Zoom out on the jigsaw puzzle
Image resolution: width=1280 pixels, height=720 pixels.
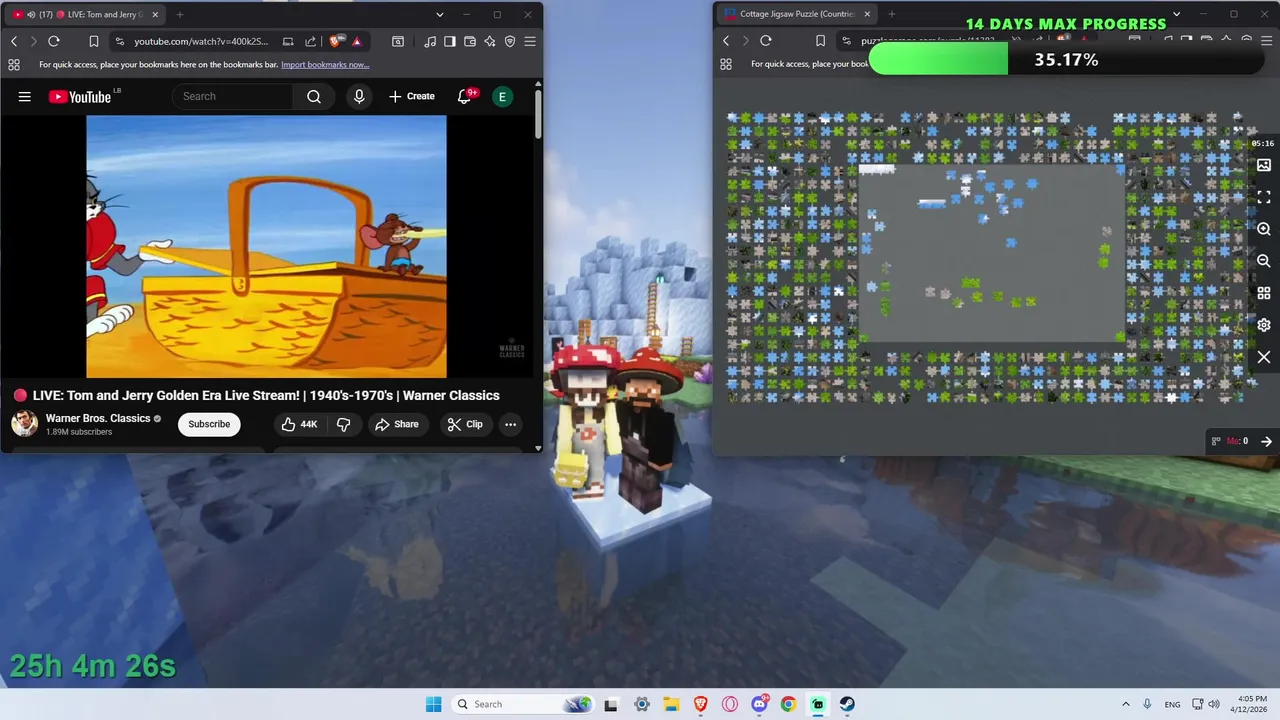coord(1264,261)
